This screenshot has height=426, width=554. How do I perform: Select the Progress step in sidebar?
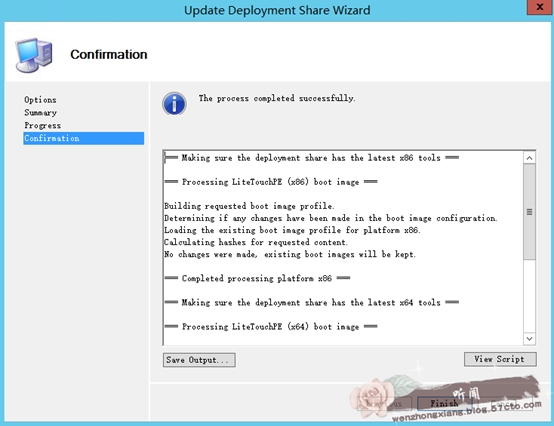[x=42, y=125]
